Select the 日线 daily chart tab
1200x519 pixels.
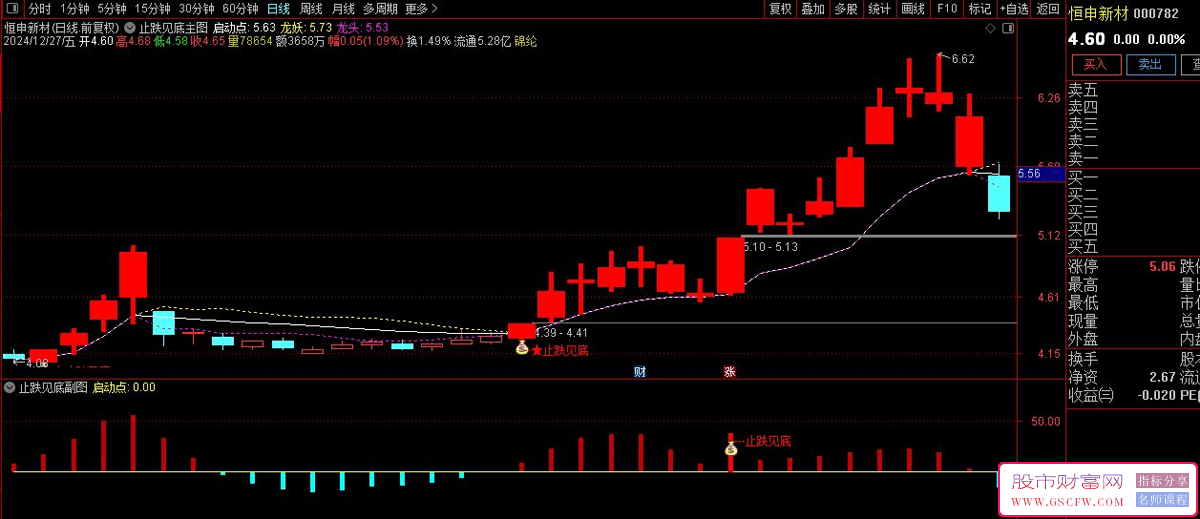tap(278, 9)
